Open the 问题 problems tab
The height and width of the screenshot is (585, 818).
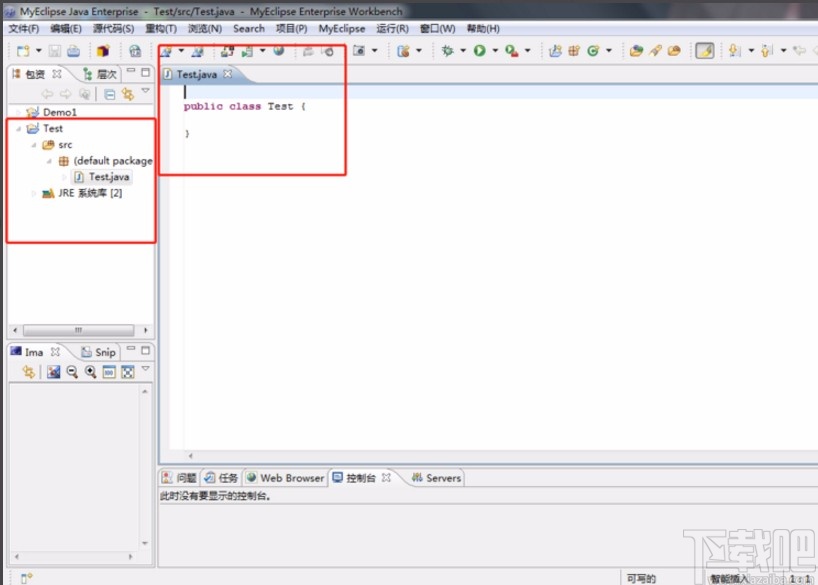coord(179,478)
